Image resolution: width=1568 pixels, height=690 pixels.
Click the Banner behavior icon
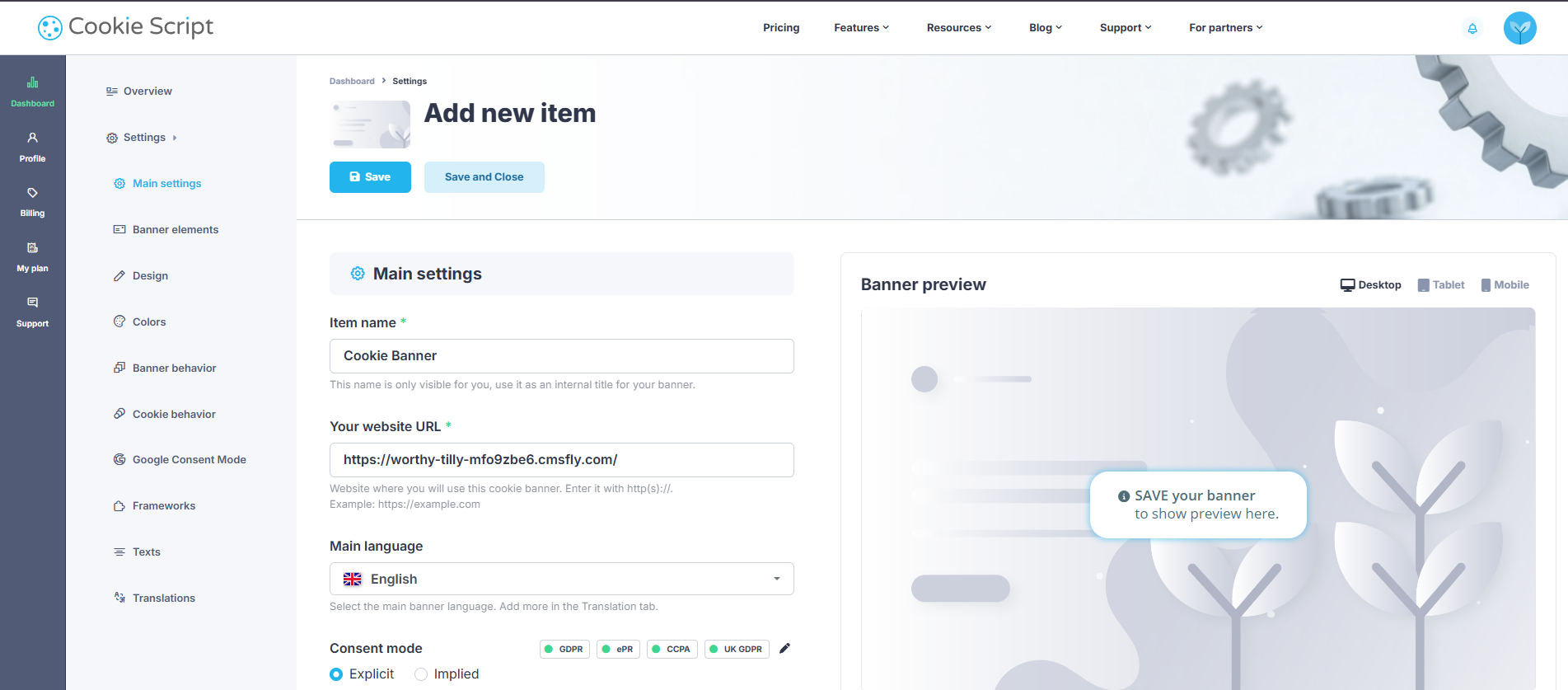[x=119, y=368]
